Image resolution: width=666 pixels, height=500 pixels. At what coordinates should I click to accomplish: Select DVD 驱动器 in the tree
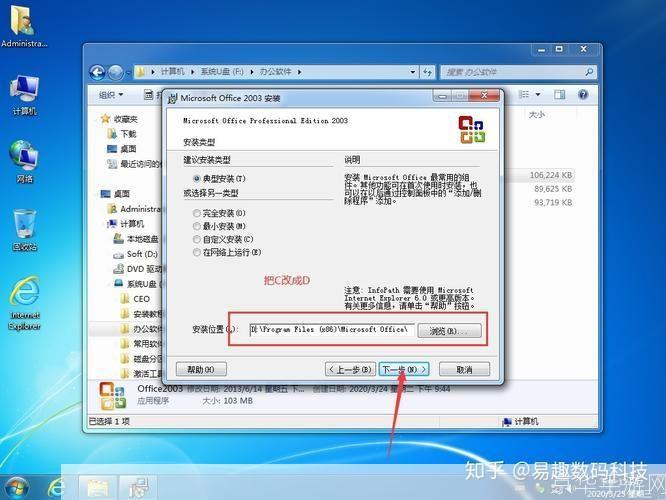[x=138, y=269]
